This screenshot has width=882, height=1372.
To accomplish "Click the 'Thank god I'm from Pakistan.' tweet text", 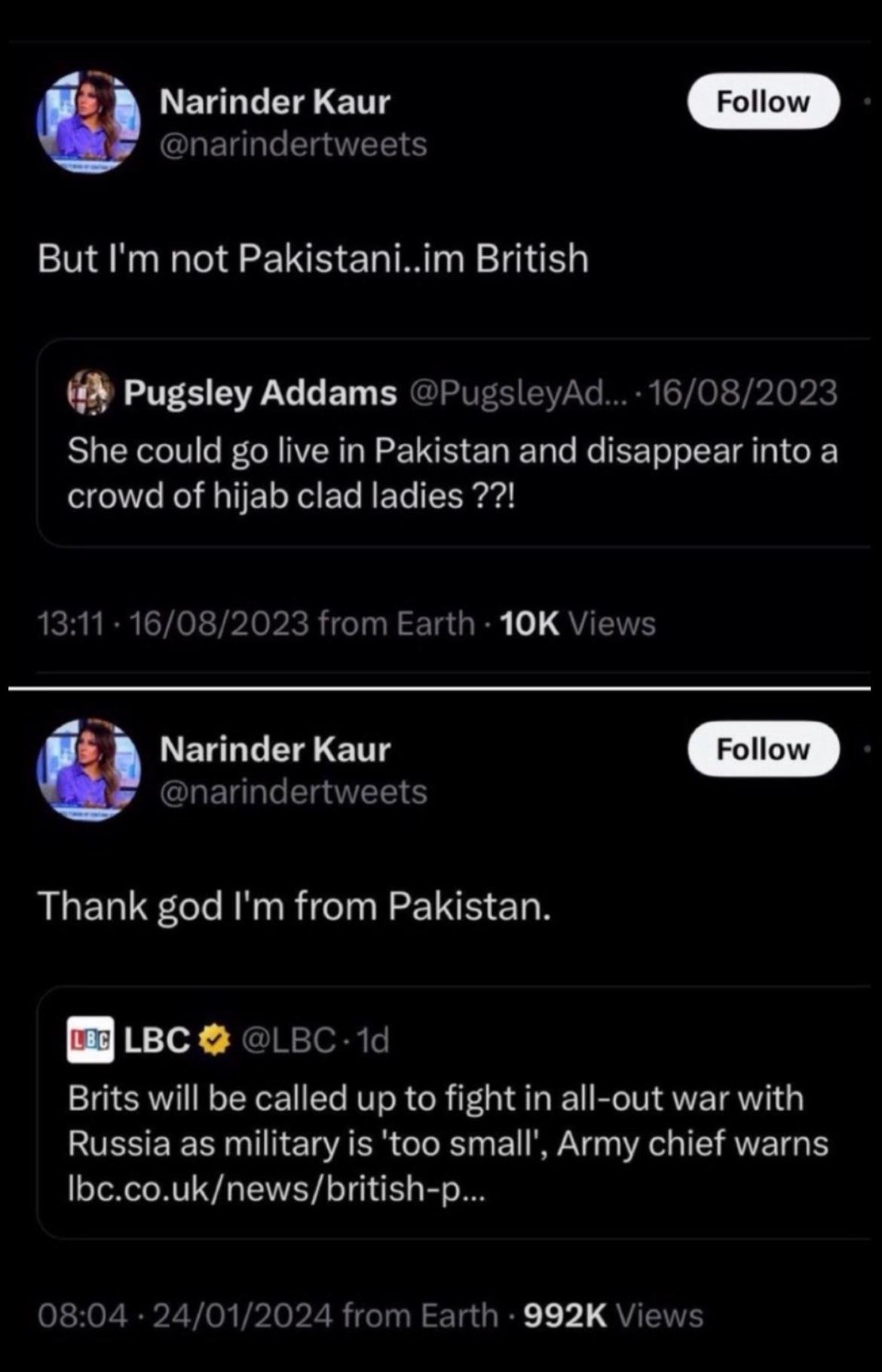I will point(294,905).
